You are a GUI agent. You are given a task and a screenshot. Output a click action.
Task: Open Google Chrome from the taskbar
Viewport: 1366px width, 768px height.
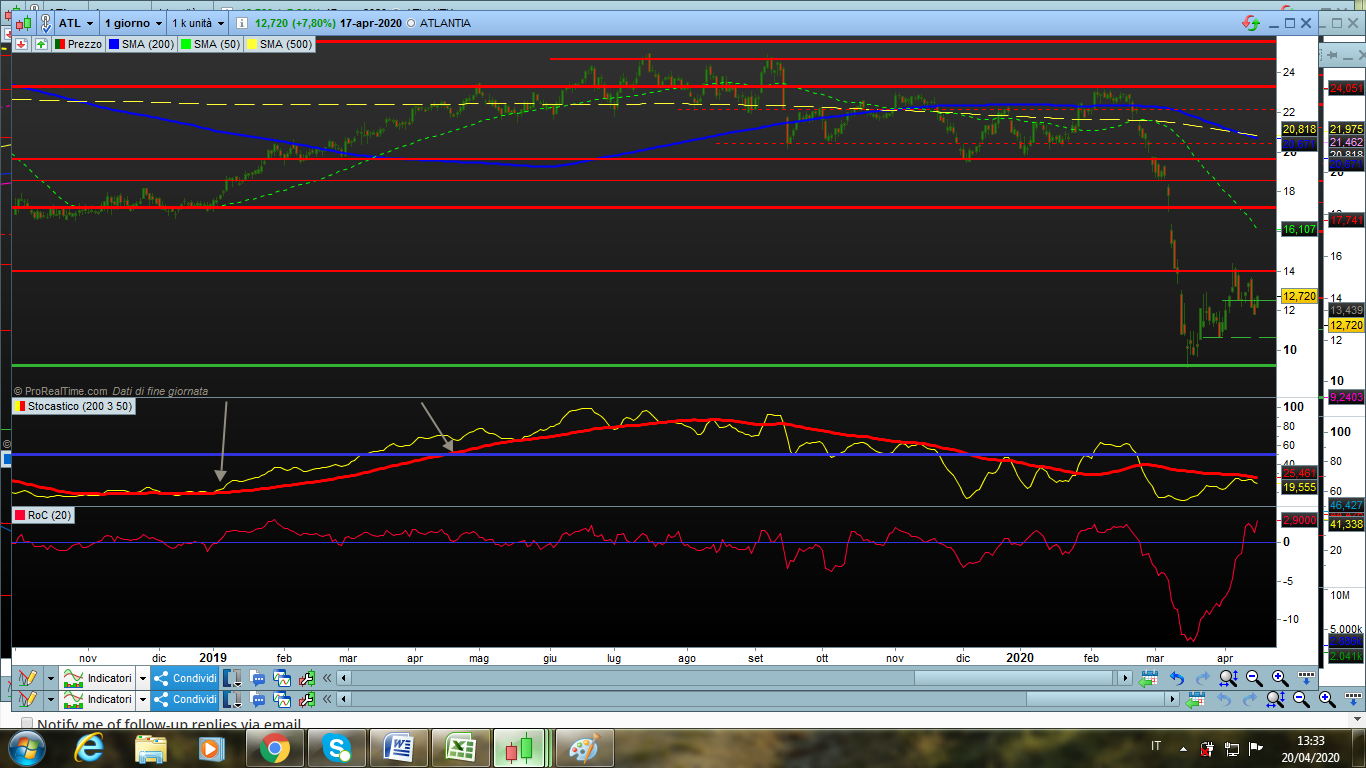tap(273, 748)
